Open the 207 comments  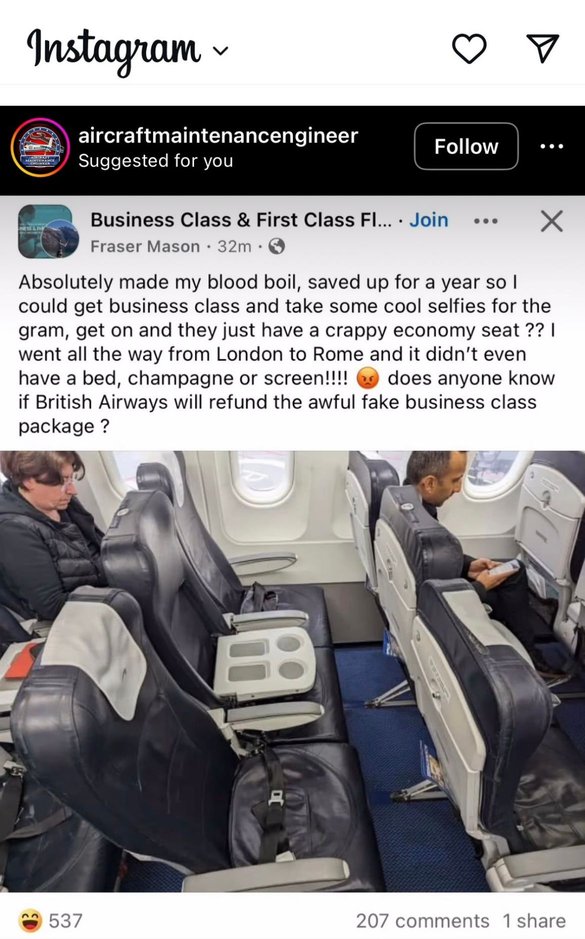point(422,920)
